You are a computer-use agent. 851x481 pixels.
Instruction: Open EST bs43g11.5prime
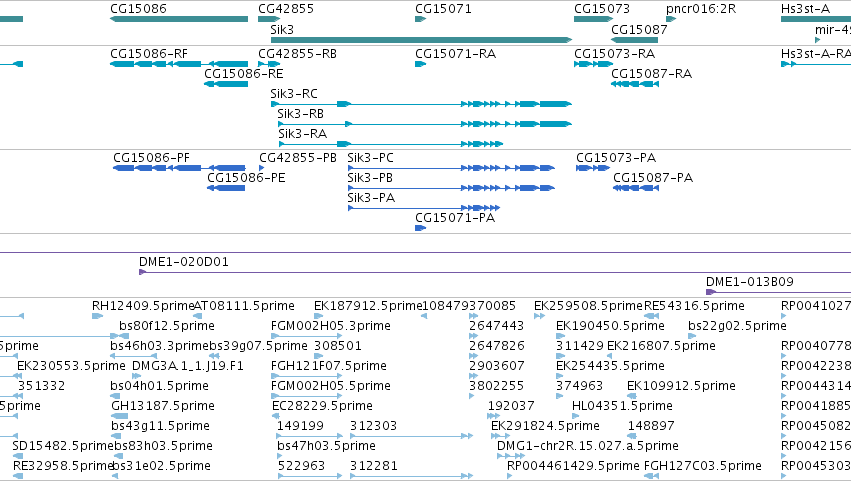click(x=160, y=427)
